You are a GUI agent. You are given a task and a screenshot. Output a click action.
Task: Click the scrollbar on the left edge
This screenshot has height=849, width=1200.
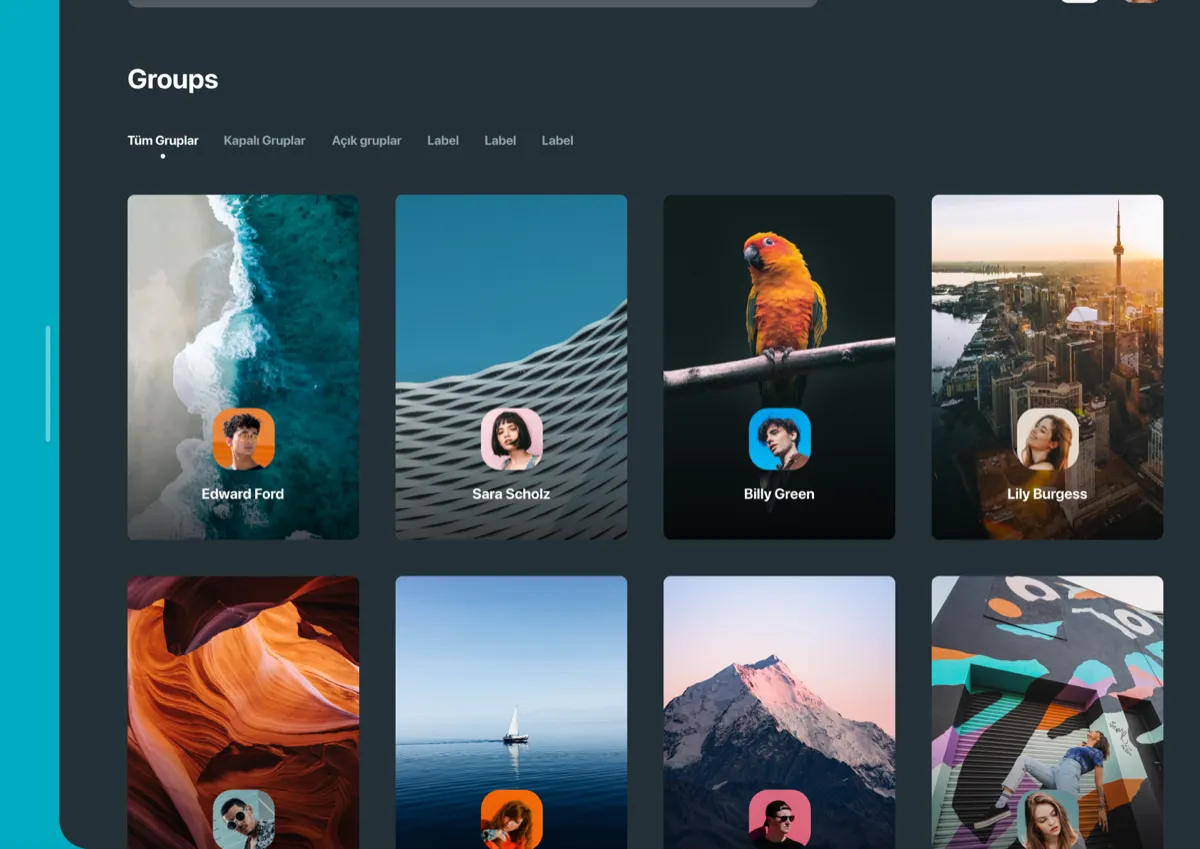click(48, 383)
